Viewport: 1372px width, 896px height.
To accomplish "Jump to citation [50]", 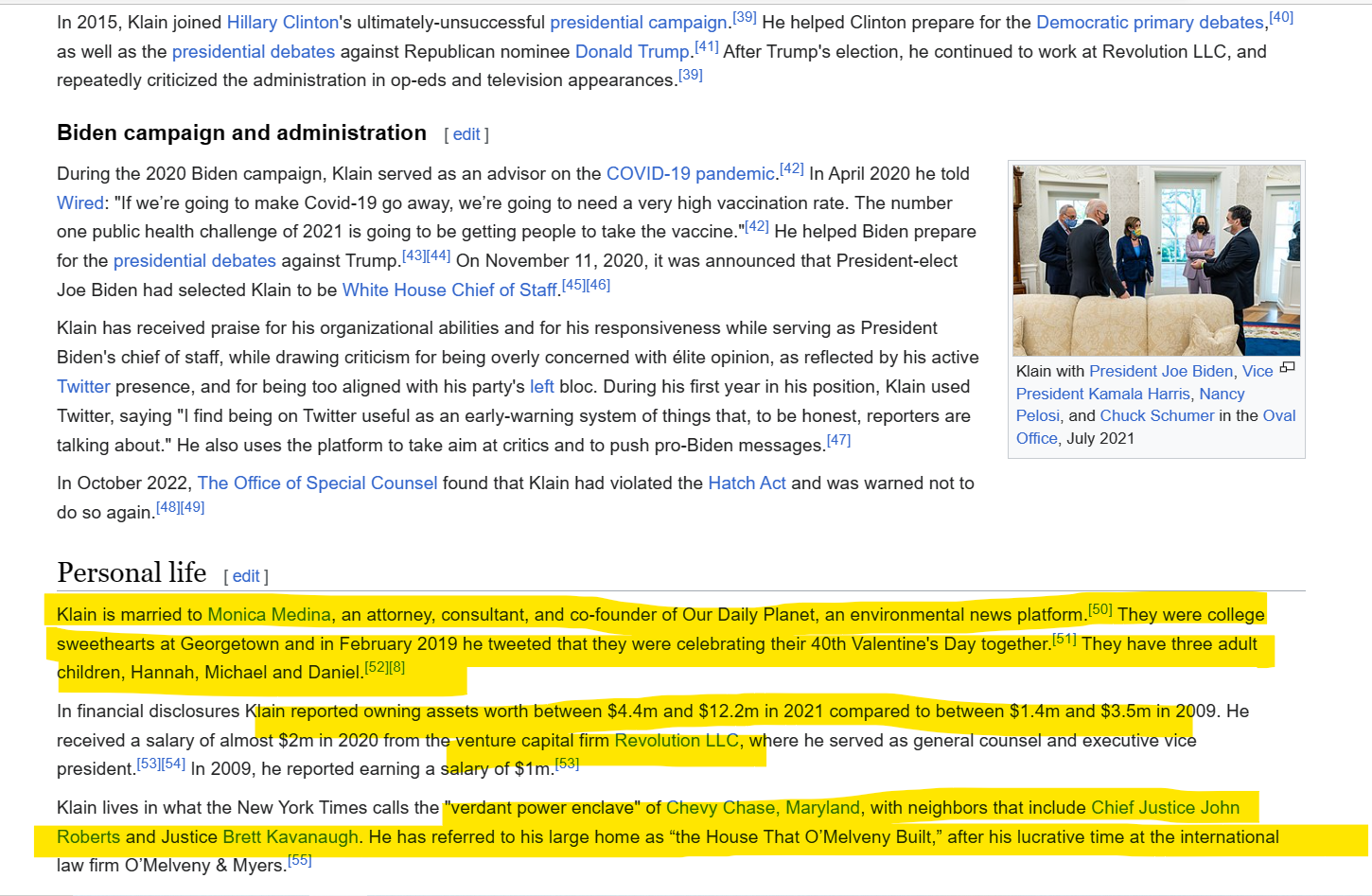I will (1100, 609).
